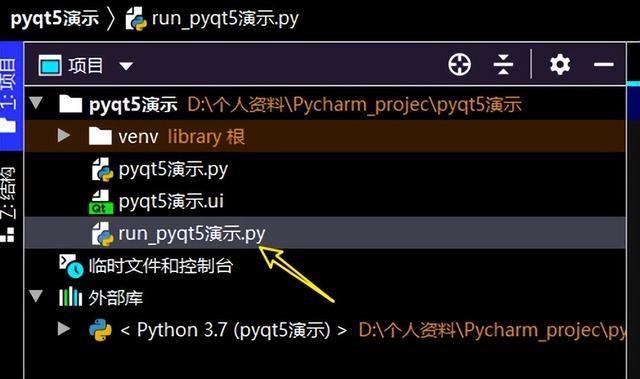
Task: Hide the project panel with the minus icon
Action: [x=604, y=64]
